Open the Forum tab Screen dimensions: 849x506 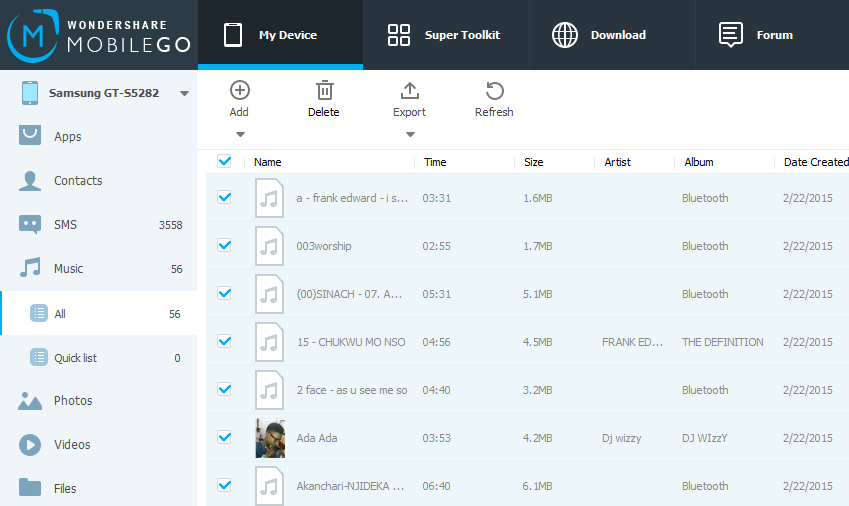tap(756, 35)
